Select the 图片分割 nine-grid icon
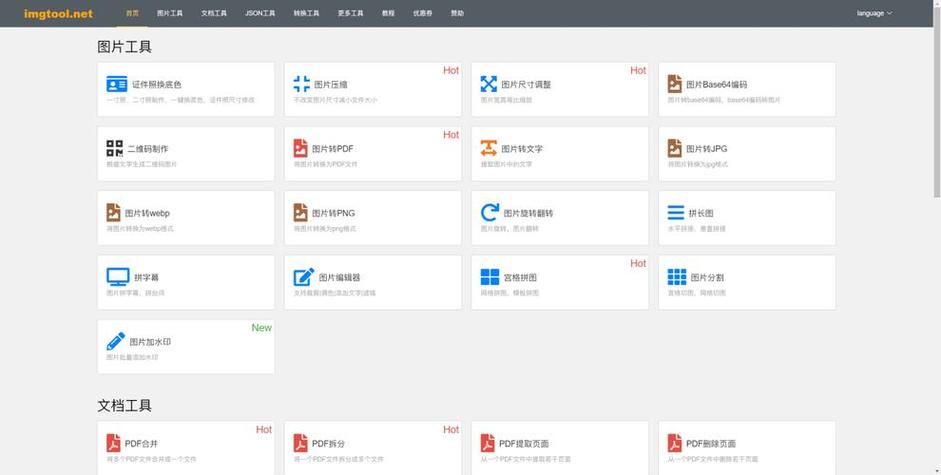The image size is (941, 475). [x=677, y=277]
